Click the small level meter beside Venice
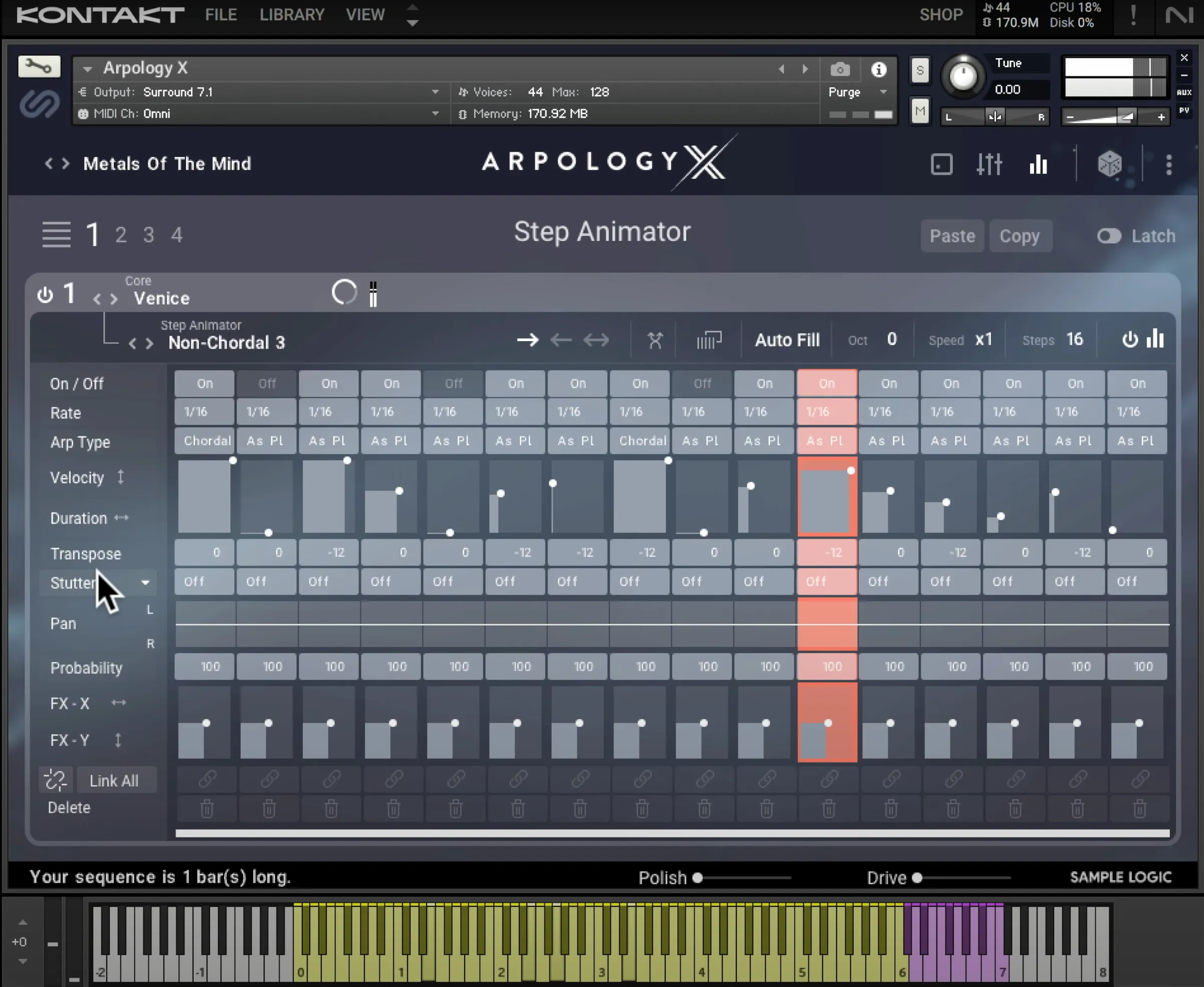 coord(373,294)
